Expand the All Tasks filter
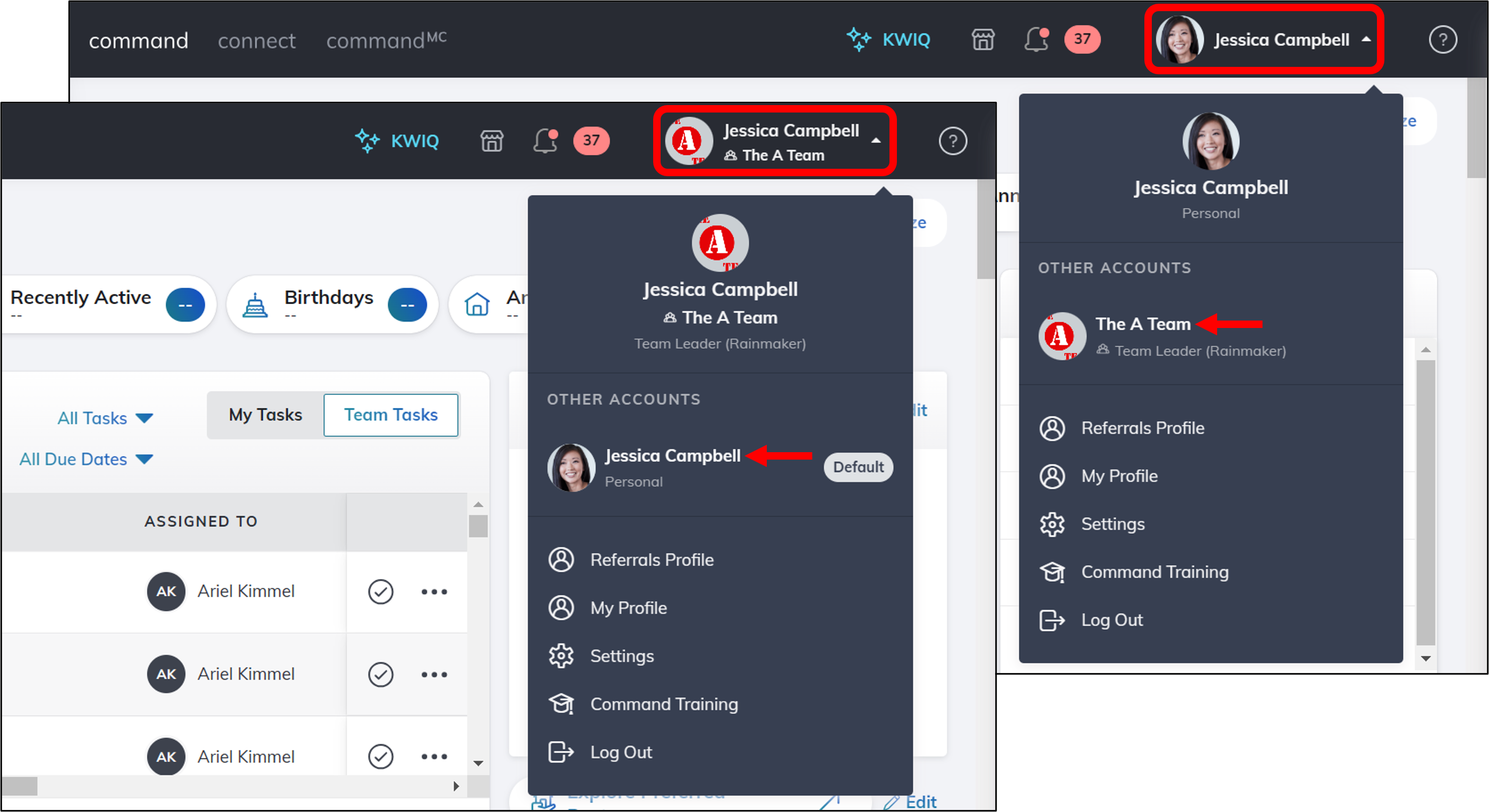Viewport: 1489px width, 812px height. pyautogui.click(x=105, y=418)
